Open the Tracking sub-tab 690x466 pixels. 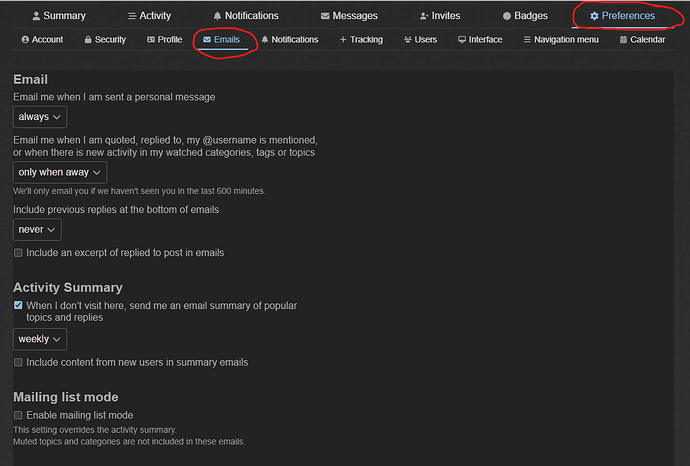(361, 40)
